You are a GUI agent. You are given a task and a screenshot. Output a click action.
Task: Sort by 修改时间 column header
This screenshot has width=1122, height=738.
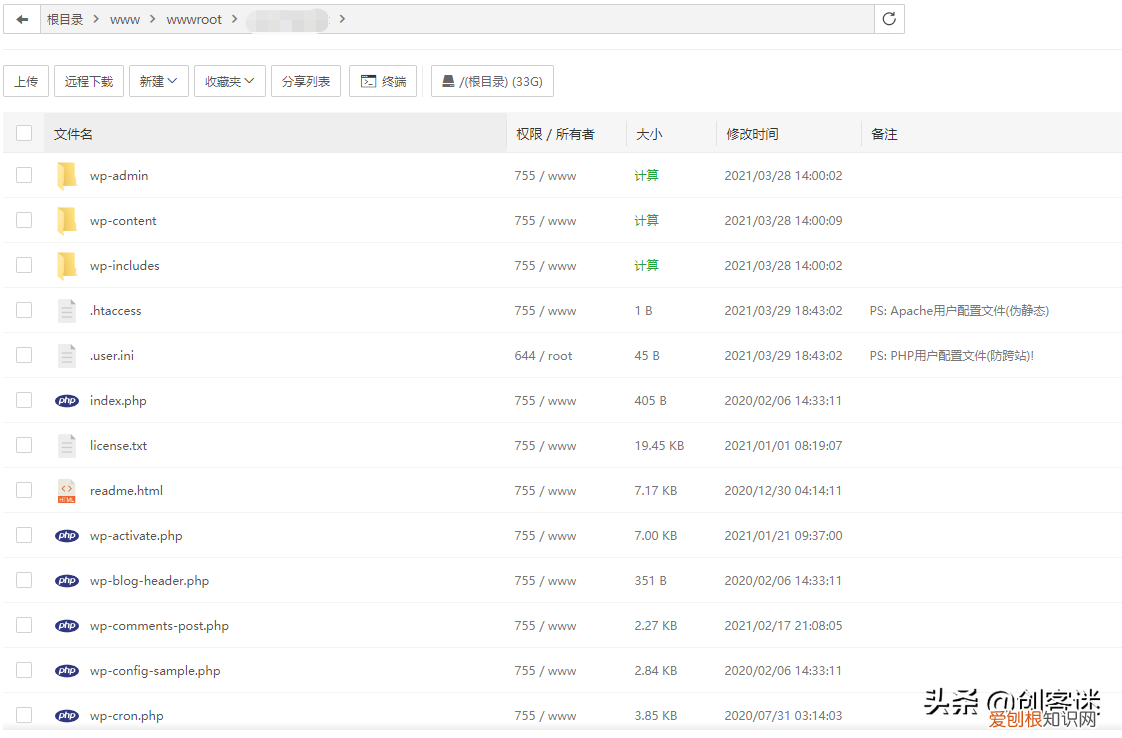click(752, 134)
